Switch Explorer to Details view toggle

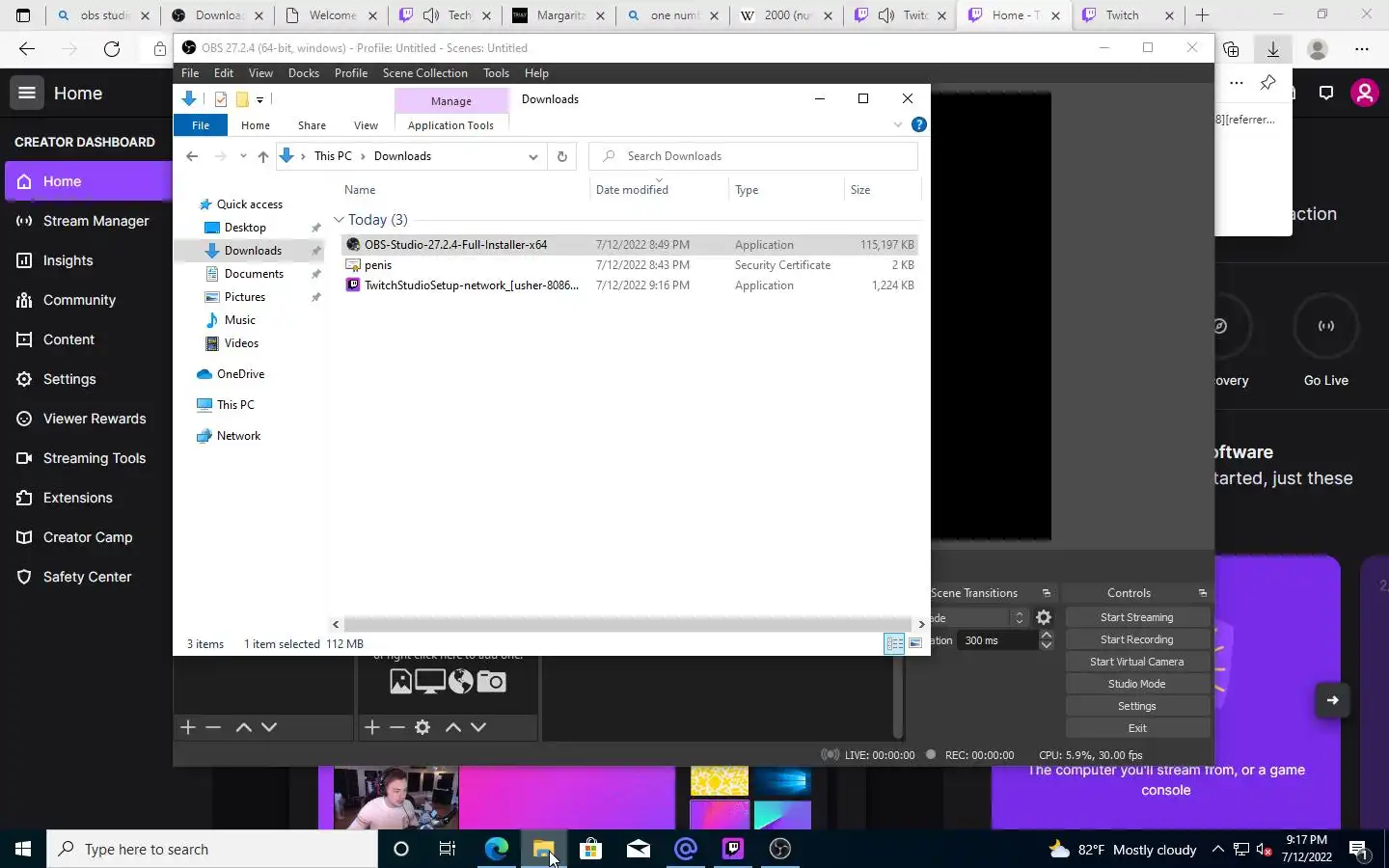tap(894, 643)
